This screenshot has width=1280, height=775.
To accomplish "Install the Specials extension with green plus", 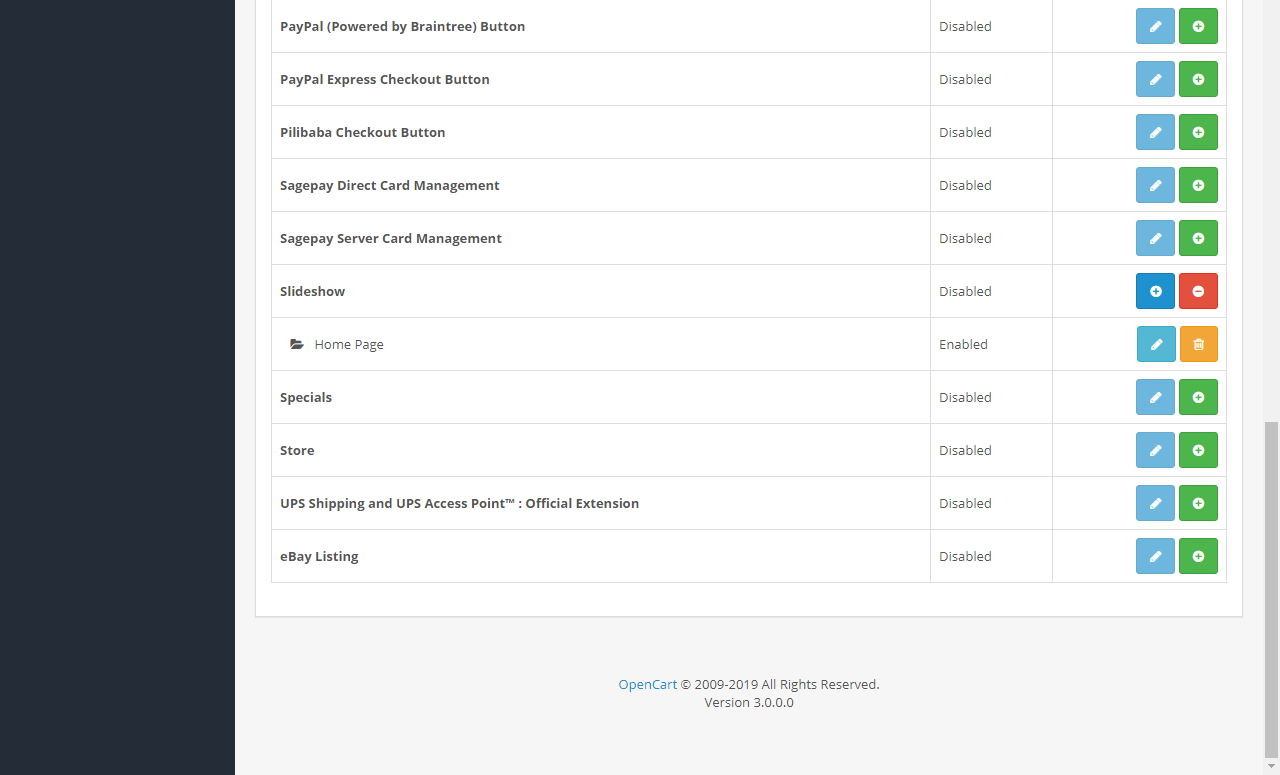I will 1198,397.
